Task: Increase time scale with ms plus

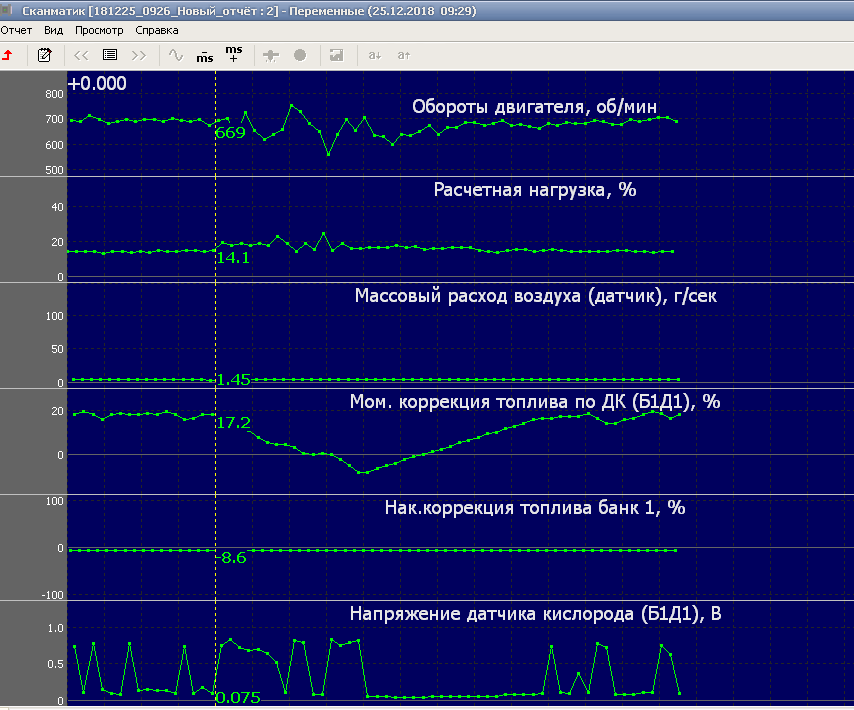Action: click(233, 53)
